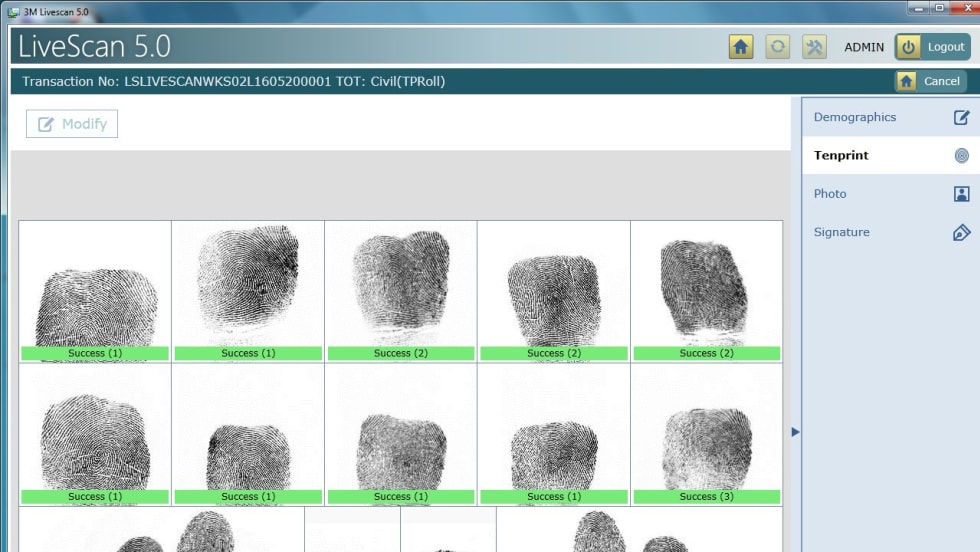Click the Logout power icon

coord(908,47)
